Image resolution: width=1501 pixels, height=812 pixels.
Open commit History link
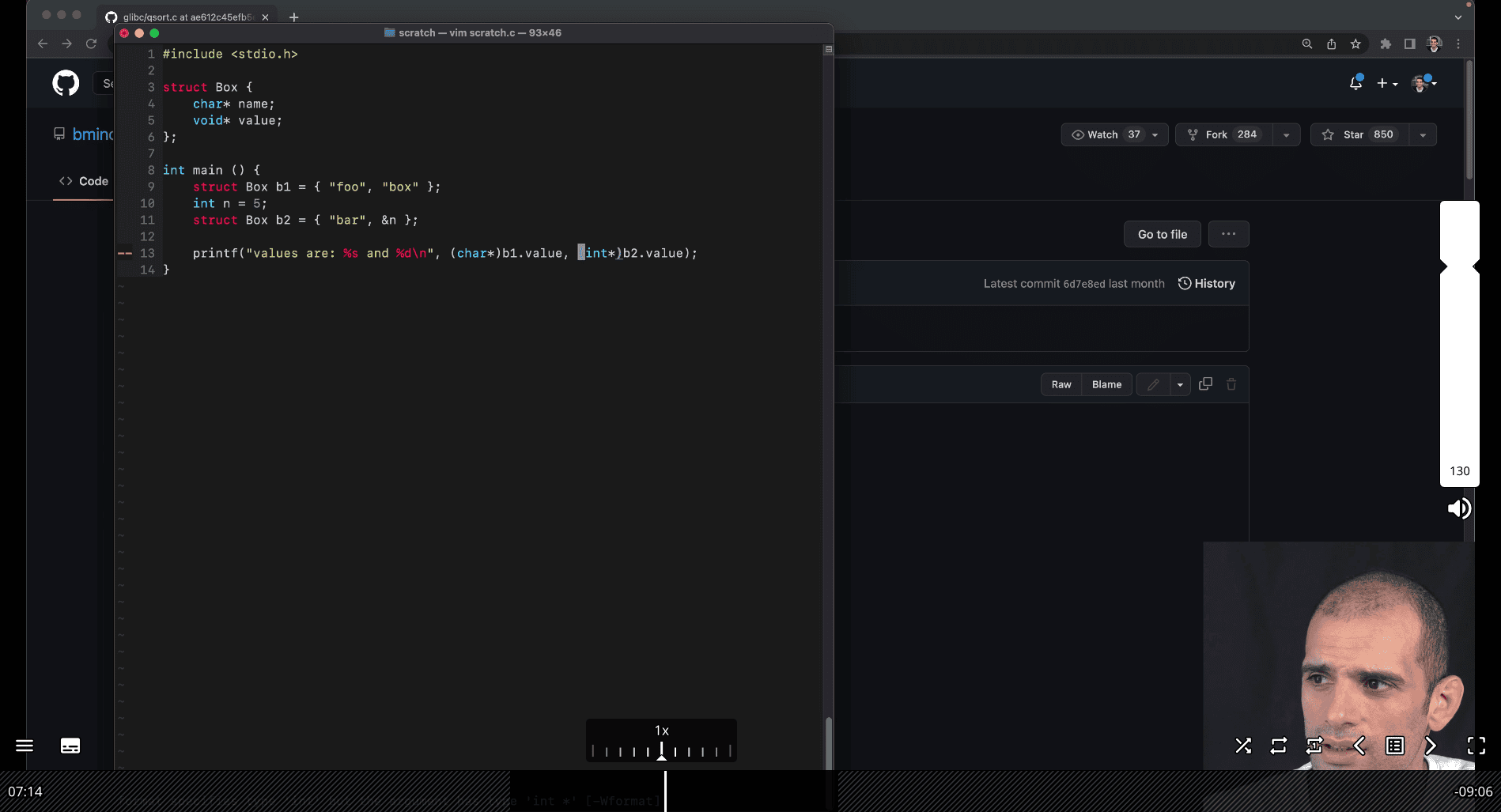pos(1207,283)
